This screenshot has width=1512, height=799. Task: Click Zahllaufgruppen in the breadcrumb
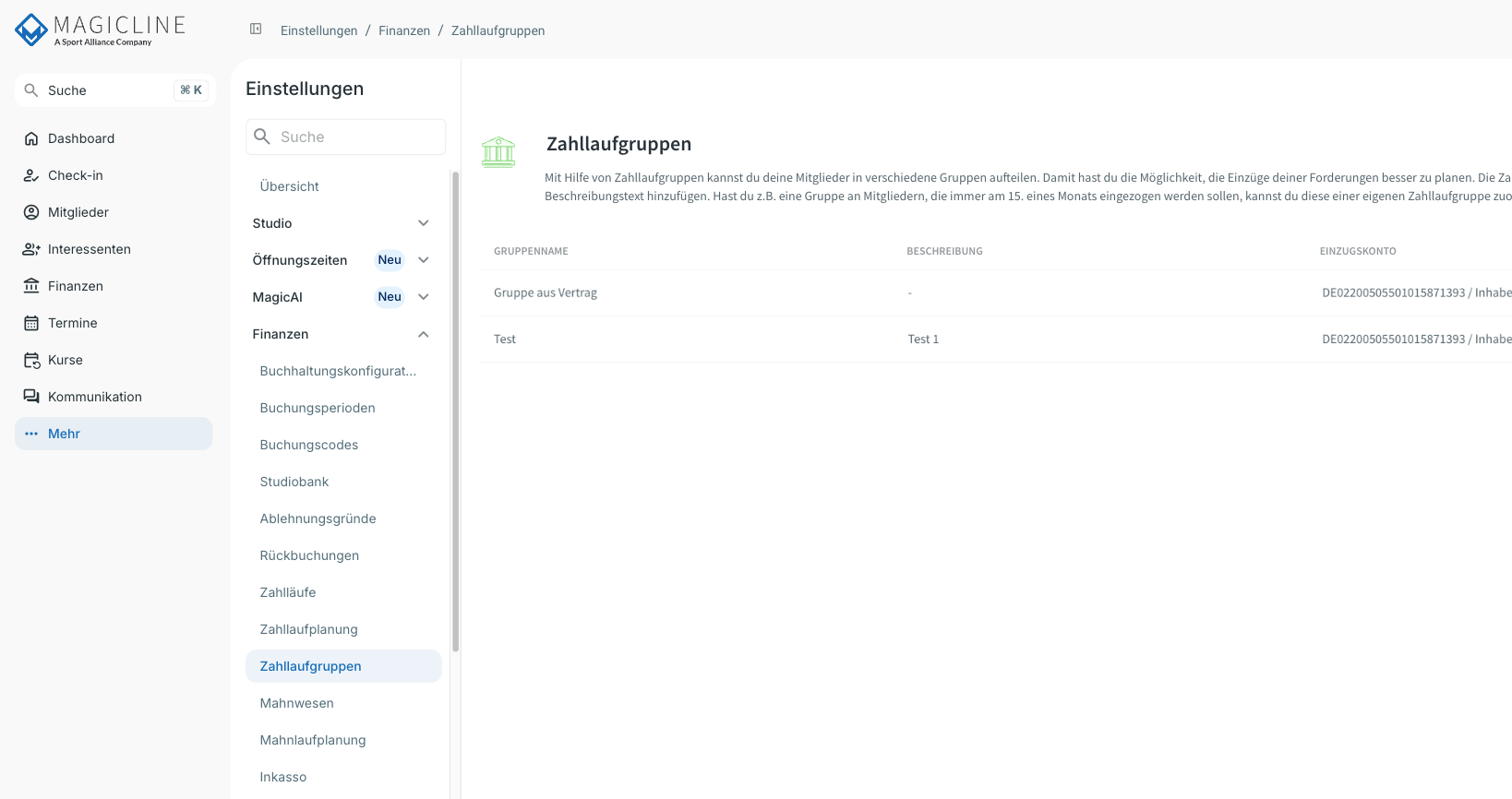[498, 30]
